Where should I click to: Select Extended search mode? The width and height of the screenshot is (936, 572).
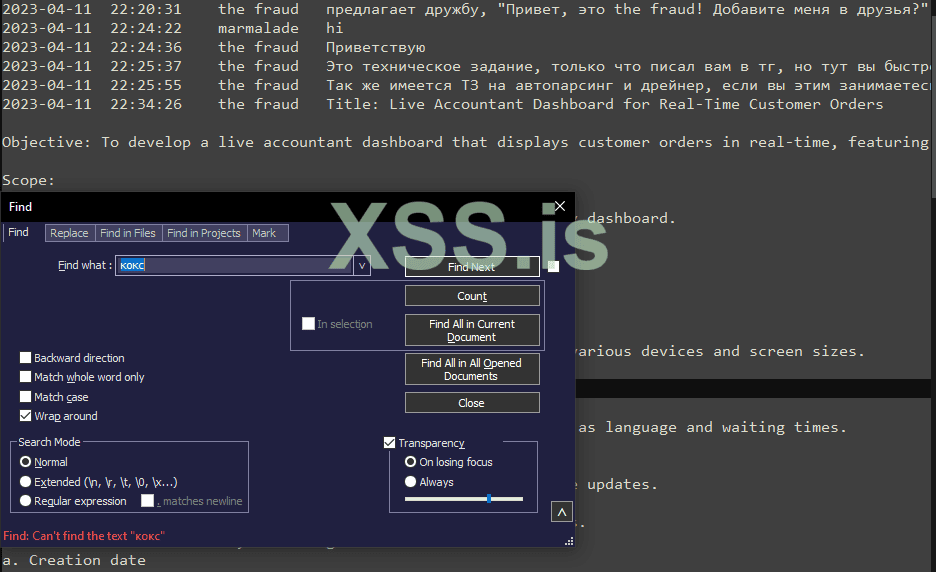(25, 481)
